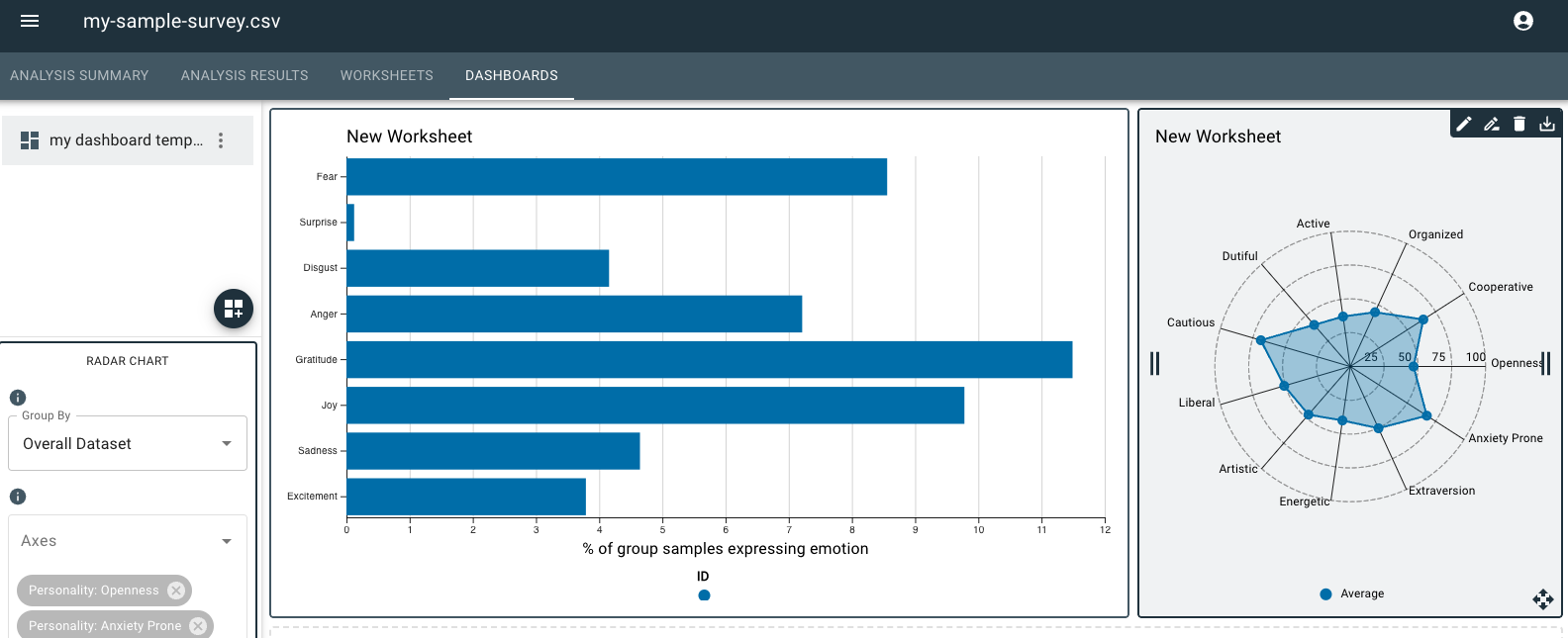Click the 'my-sample-survey.csv' file title
The height and width of the screenshot is (638, 1568).
pos(182,21)
